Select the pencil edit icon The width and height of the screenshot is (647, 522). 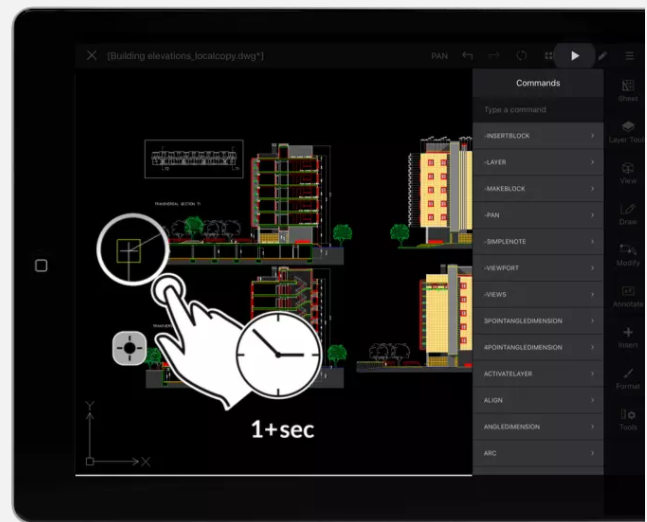602,56
